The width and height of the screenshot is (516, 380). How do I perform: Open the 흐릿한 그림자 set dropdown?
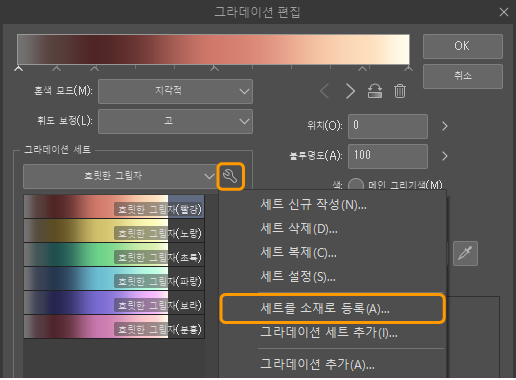(120, 176)
